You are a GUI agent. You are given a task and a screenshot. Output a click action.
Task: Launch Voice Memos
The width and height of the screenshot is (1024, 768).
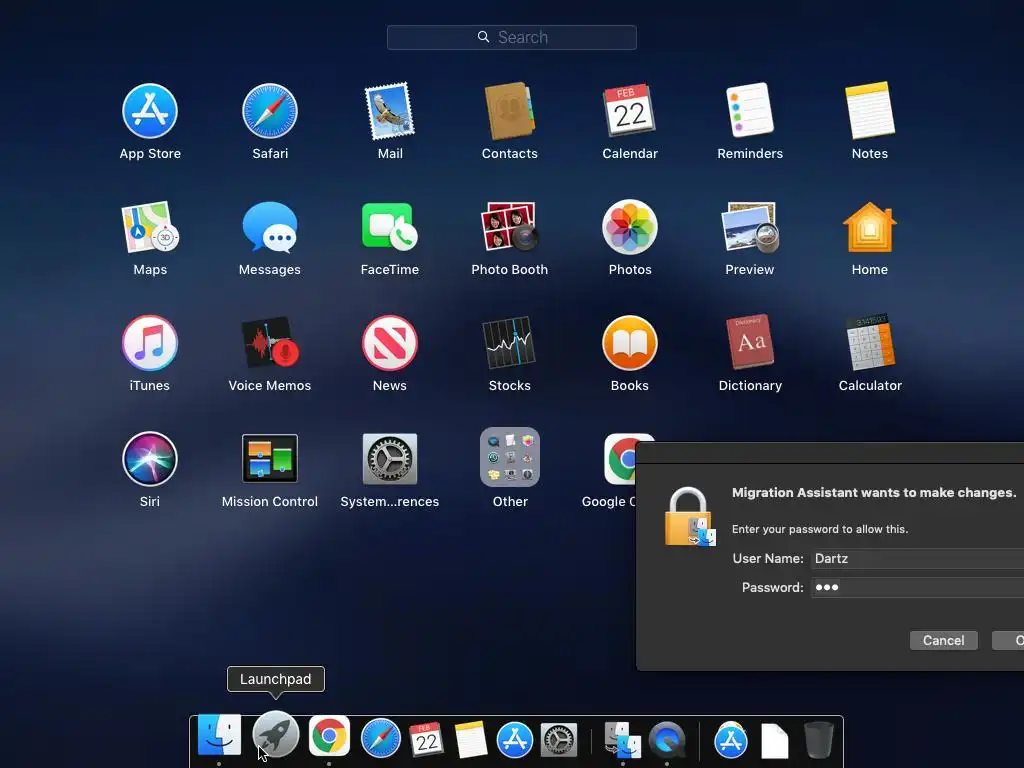point(270,343)
